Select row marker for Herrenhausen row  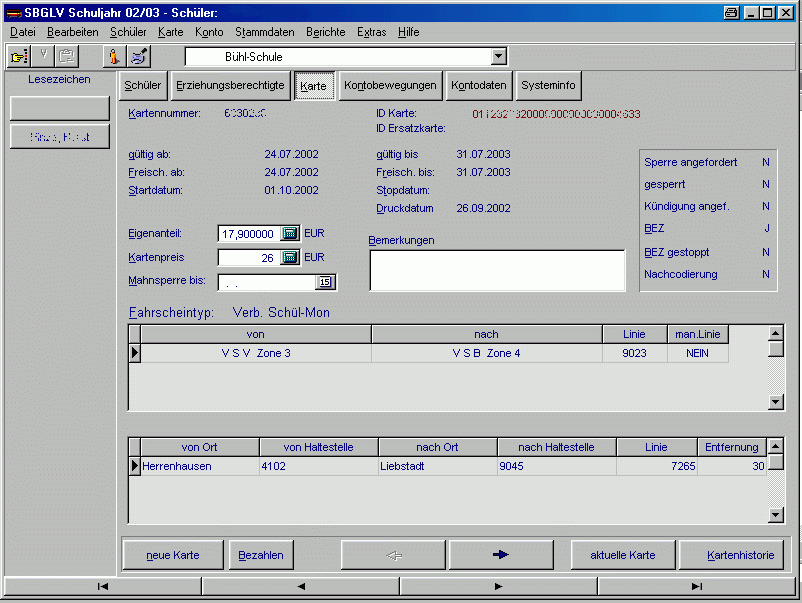coord(135,466)
